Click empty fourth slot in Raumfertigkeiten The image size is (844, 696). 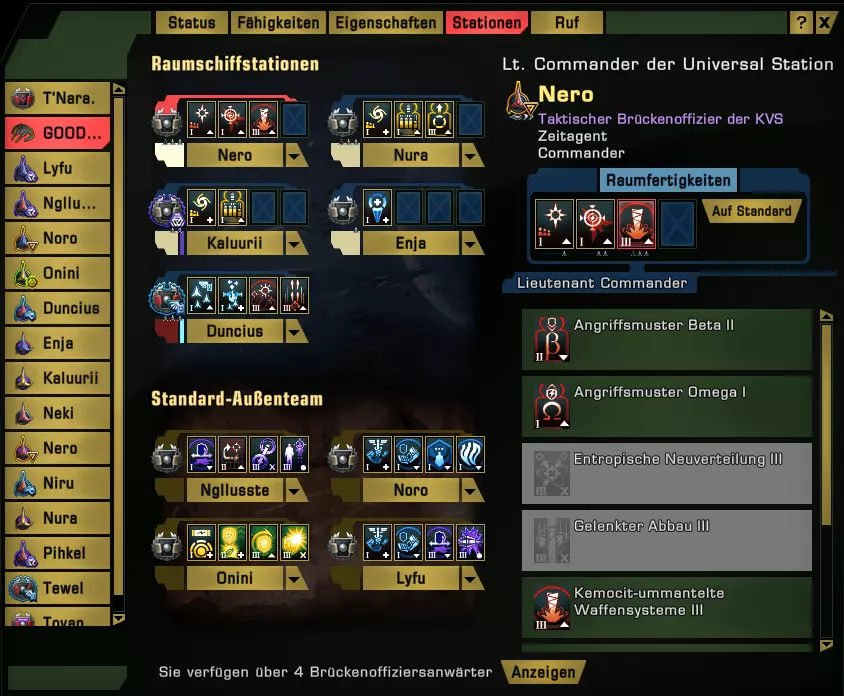point(677,223)
